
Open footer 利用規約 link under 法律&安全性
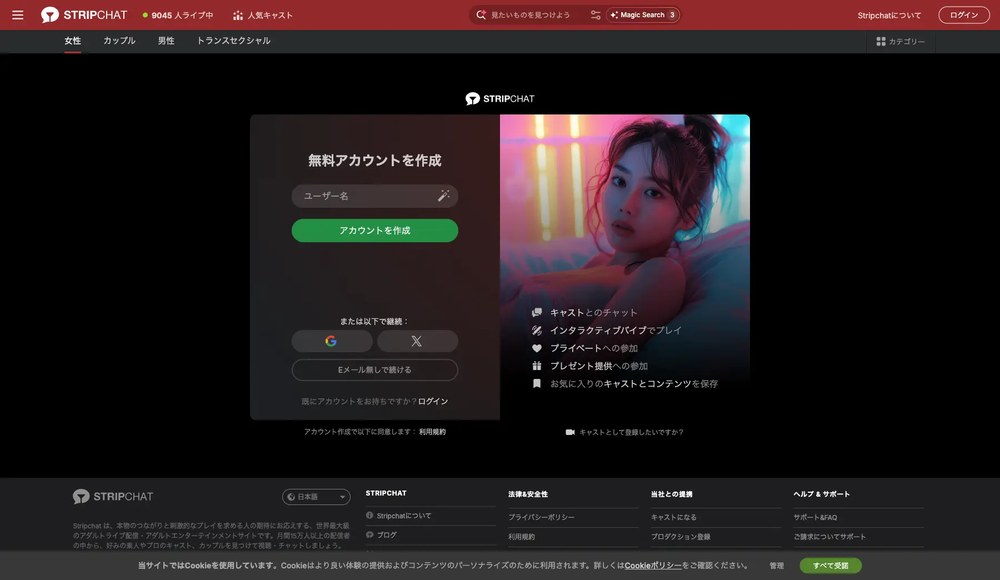521,537
